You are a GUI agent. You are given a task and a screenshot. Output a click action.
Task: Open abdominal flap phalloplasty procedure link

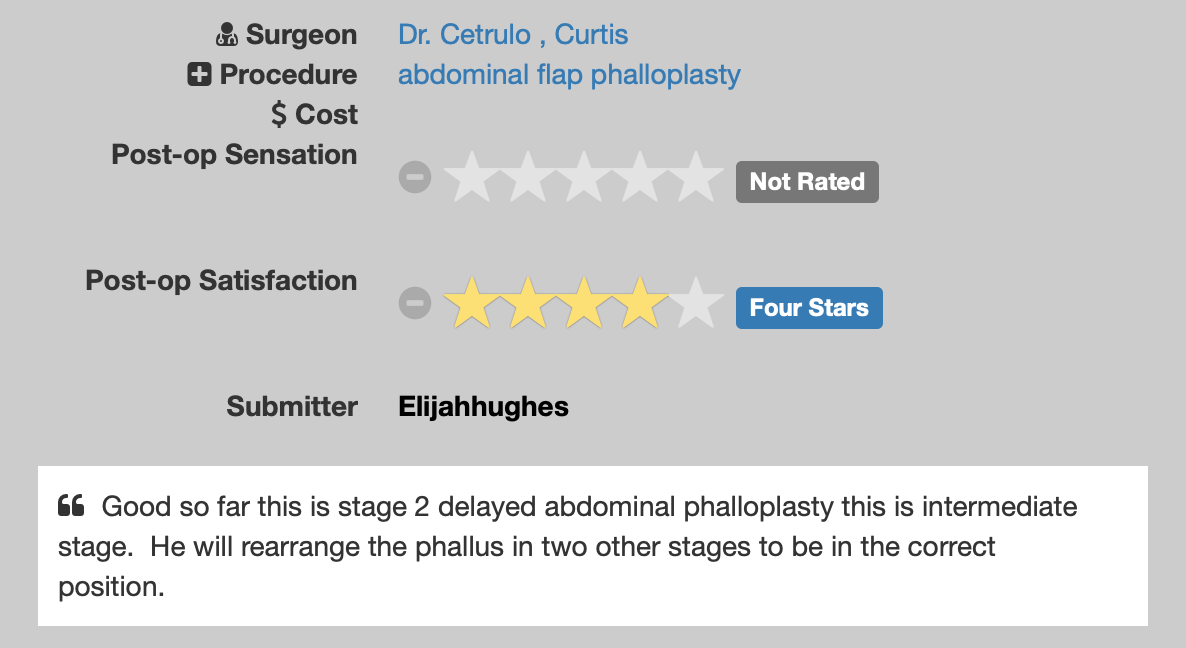[569, 75]
